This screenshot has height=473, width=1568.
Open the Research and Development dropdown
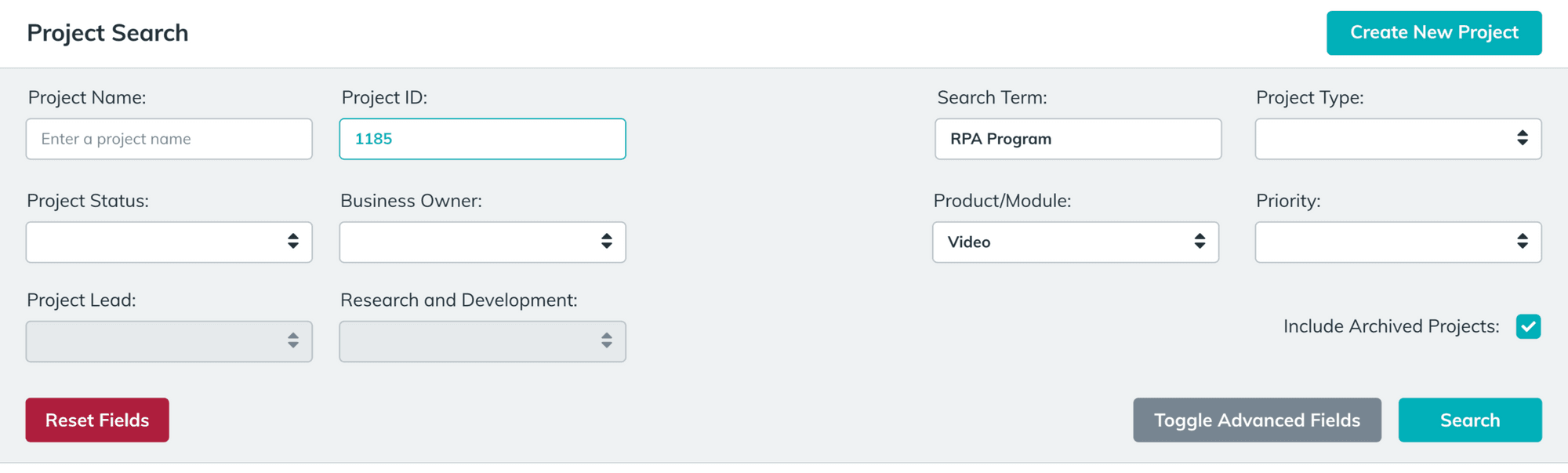coord(482,341)
